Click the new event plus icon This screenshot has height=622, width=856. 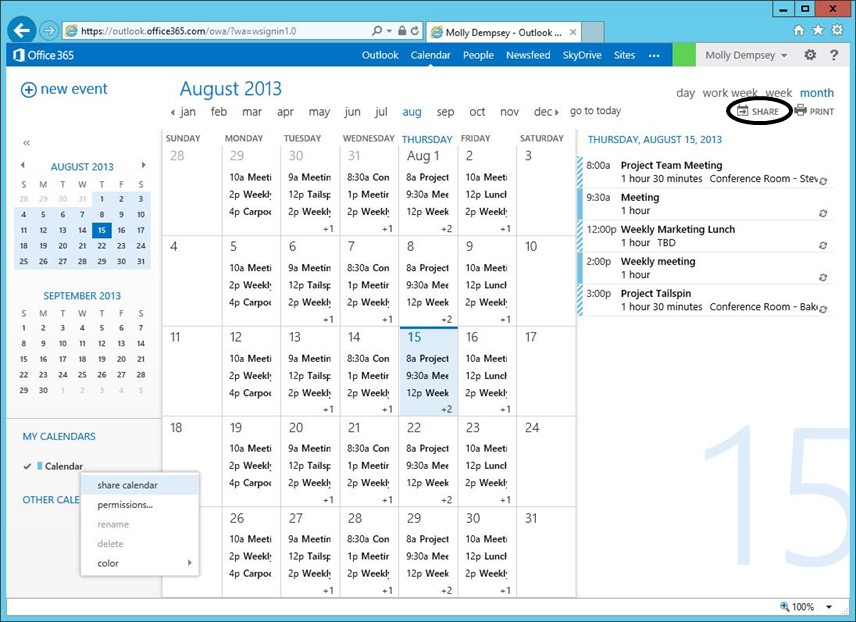[29, 89]
